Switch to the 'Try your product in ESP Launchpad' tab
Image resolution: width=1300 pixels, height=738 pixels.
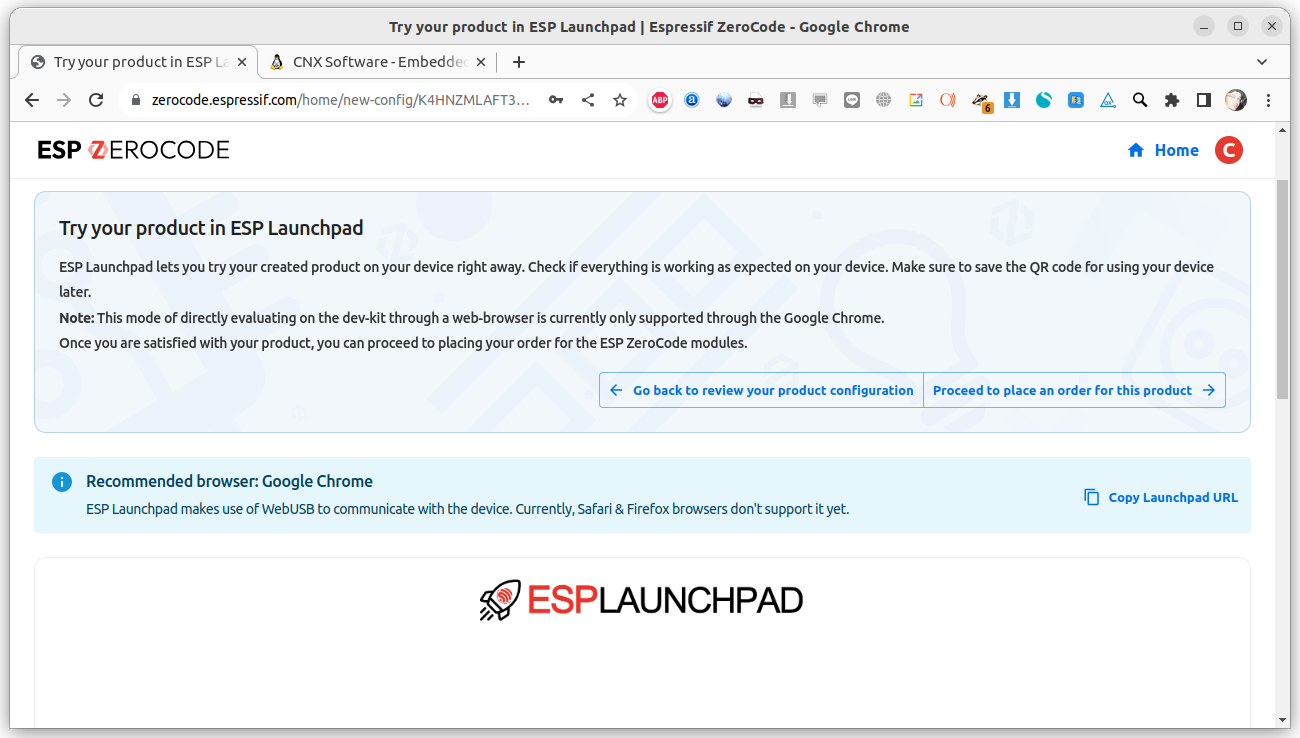click(x=138, y=62)
